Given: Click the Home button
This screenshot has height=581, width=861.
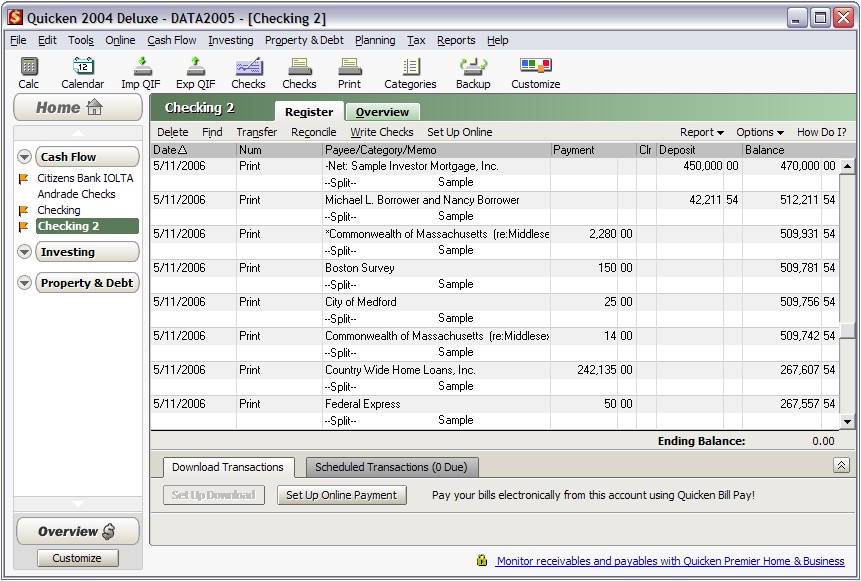Looking at the screenshot, I should tap(78, 108).
